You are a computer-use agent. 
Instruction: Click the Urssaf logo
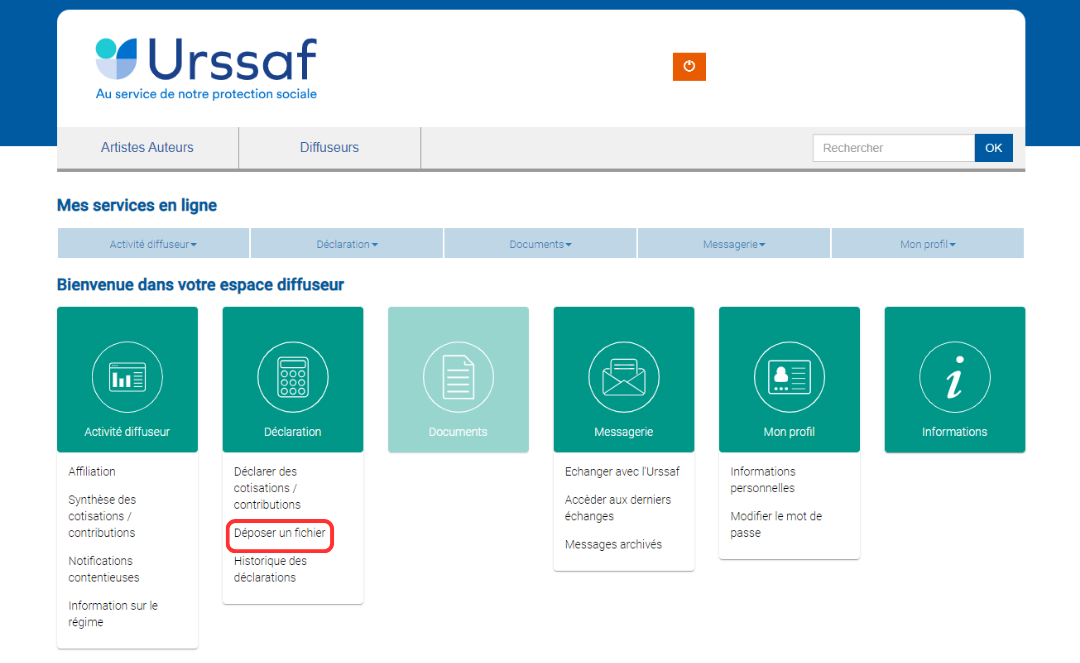coord(206,68)
